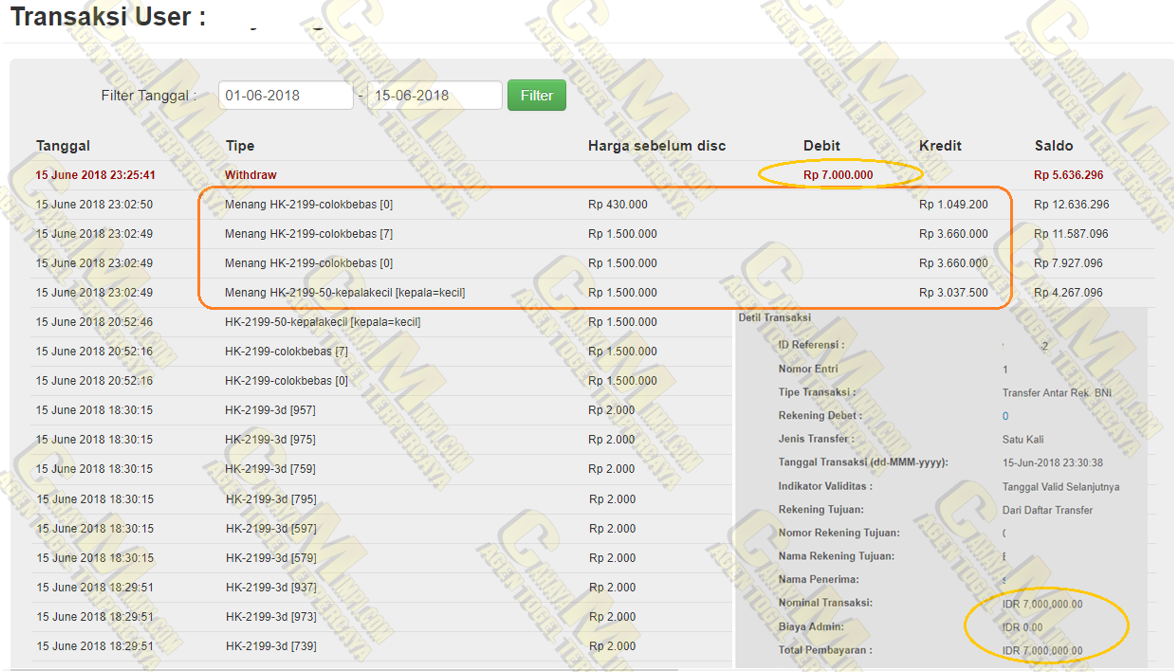Select the red Withdraw transaction type
This screenshot has height=672, width=1174.
(250, 175)
